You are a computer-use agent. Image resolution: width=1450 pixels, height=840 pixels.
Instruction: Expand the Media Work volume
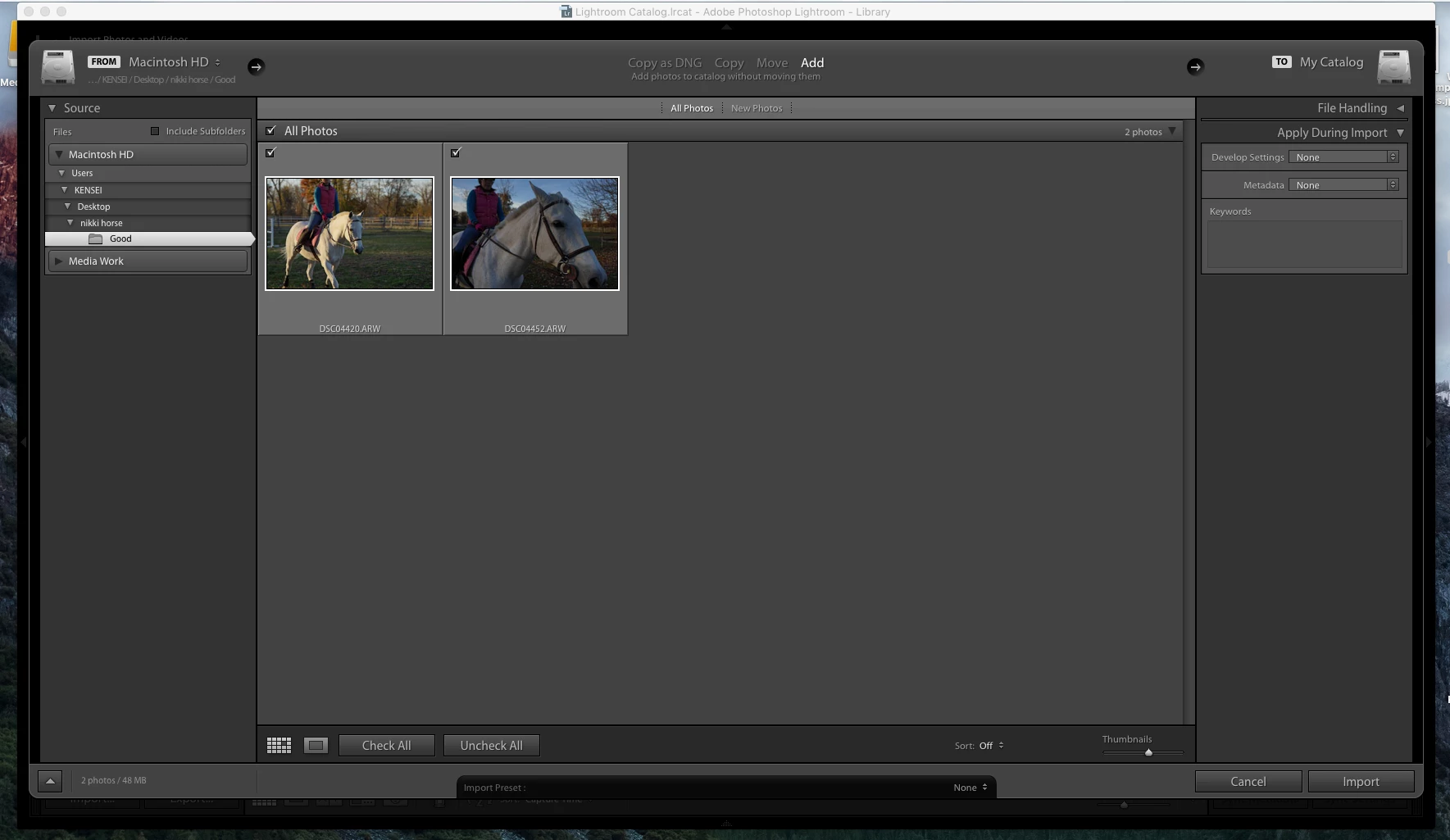tap(58, 261)
